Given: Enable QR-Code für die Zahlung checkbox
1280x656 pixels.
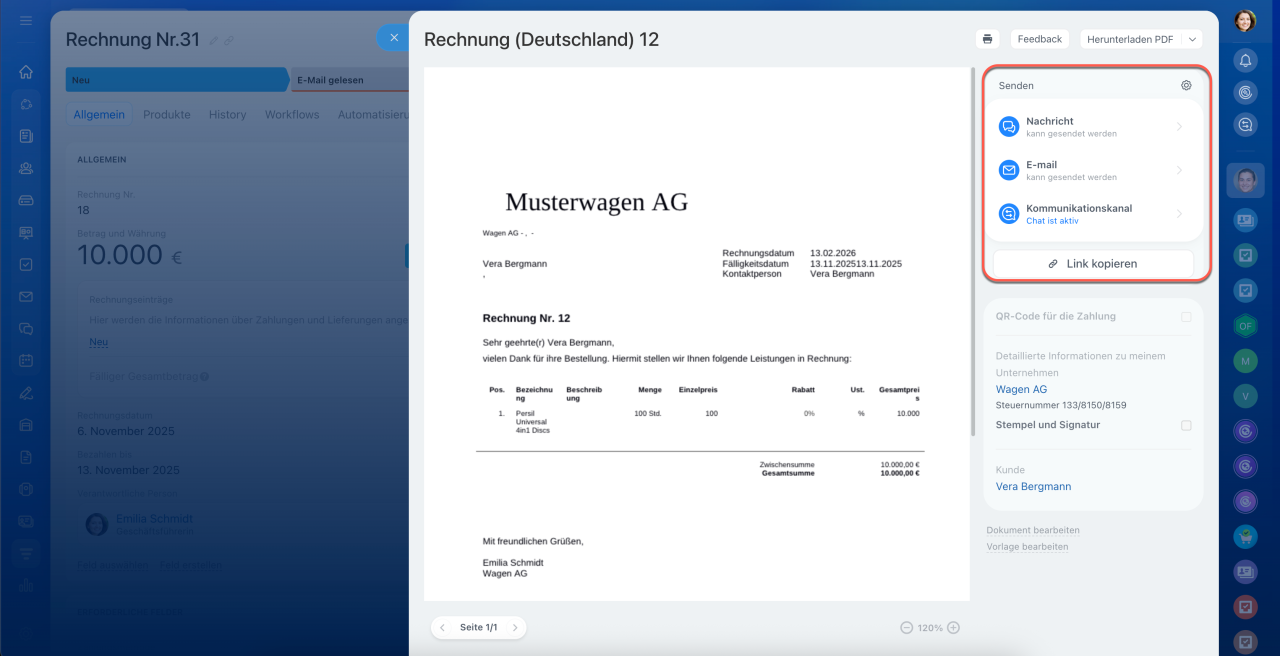Looking at the screenshot, I should (x=1186, y=317).
